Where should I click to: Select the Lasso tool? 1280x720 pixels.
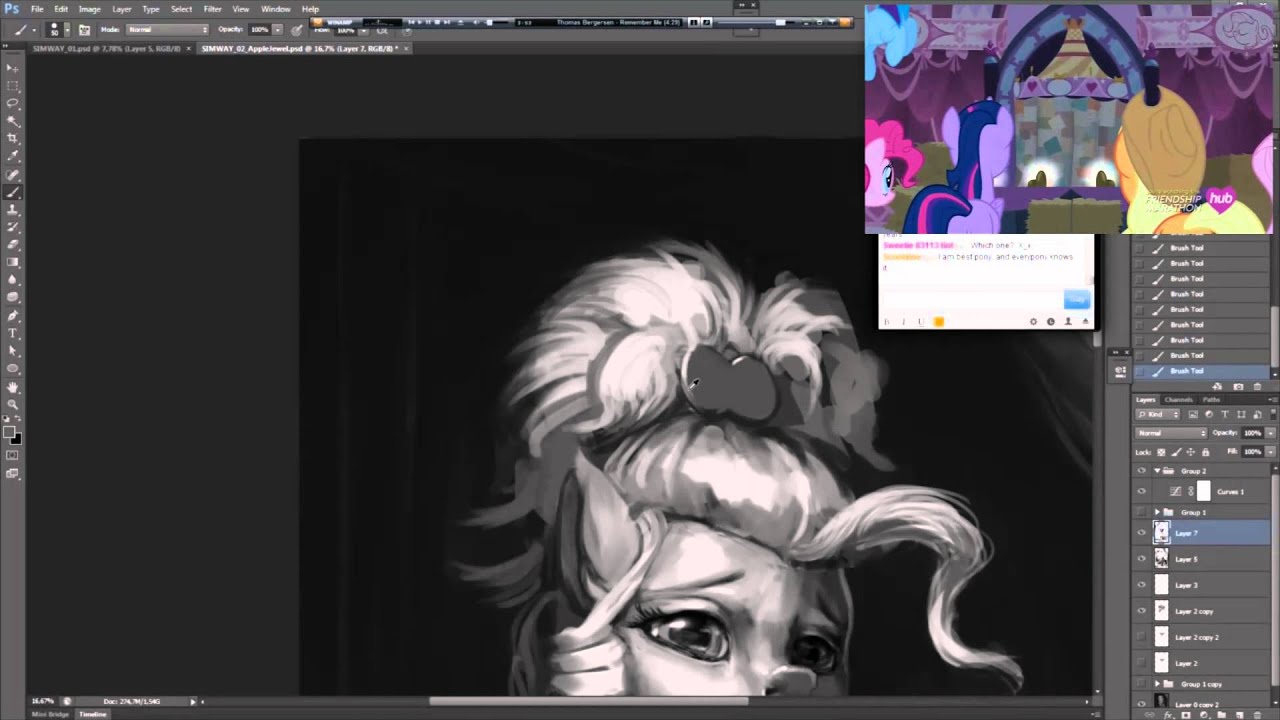[13, 103]
